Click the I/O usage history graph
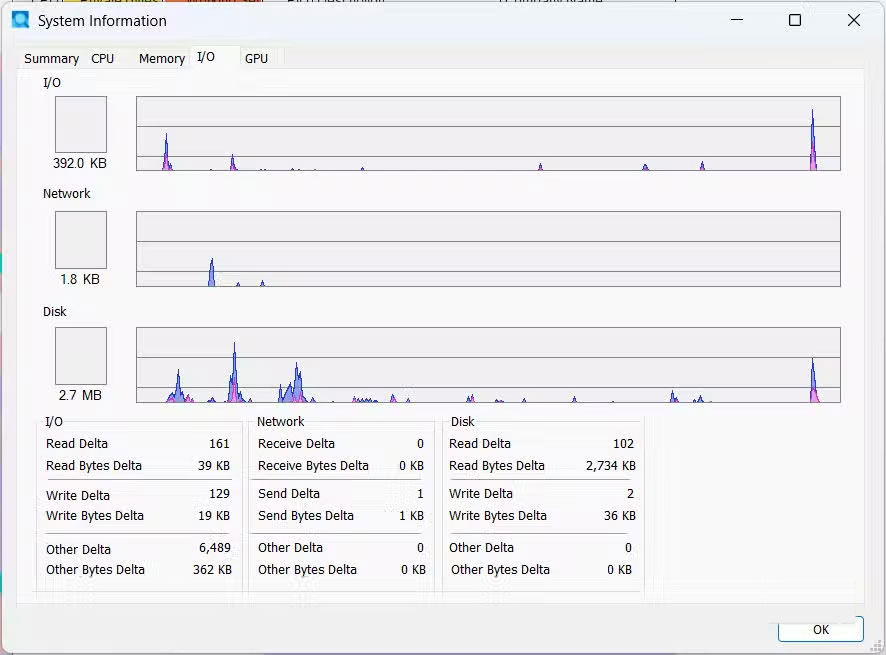 [x=487, y=133]
